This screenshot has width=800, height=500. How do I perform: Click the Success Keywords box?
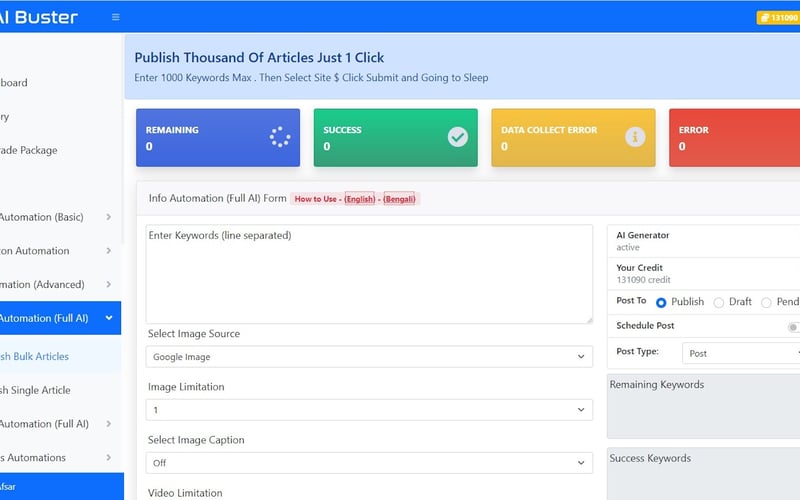(704, 474)
